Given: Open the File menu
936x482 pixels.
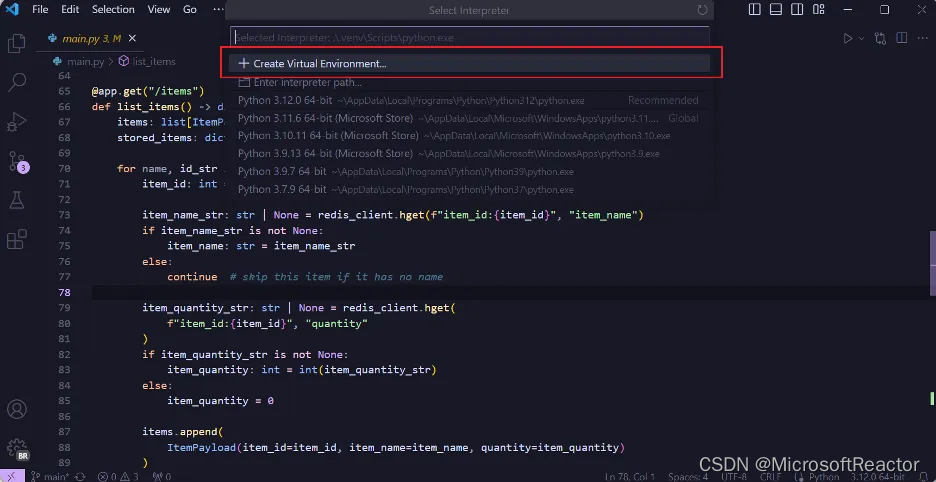Looking at the screenshot, I should (x=41, y=10).
